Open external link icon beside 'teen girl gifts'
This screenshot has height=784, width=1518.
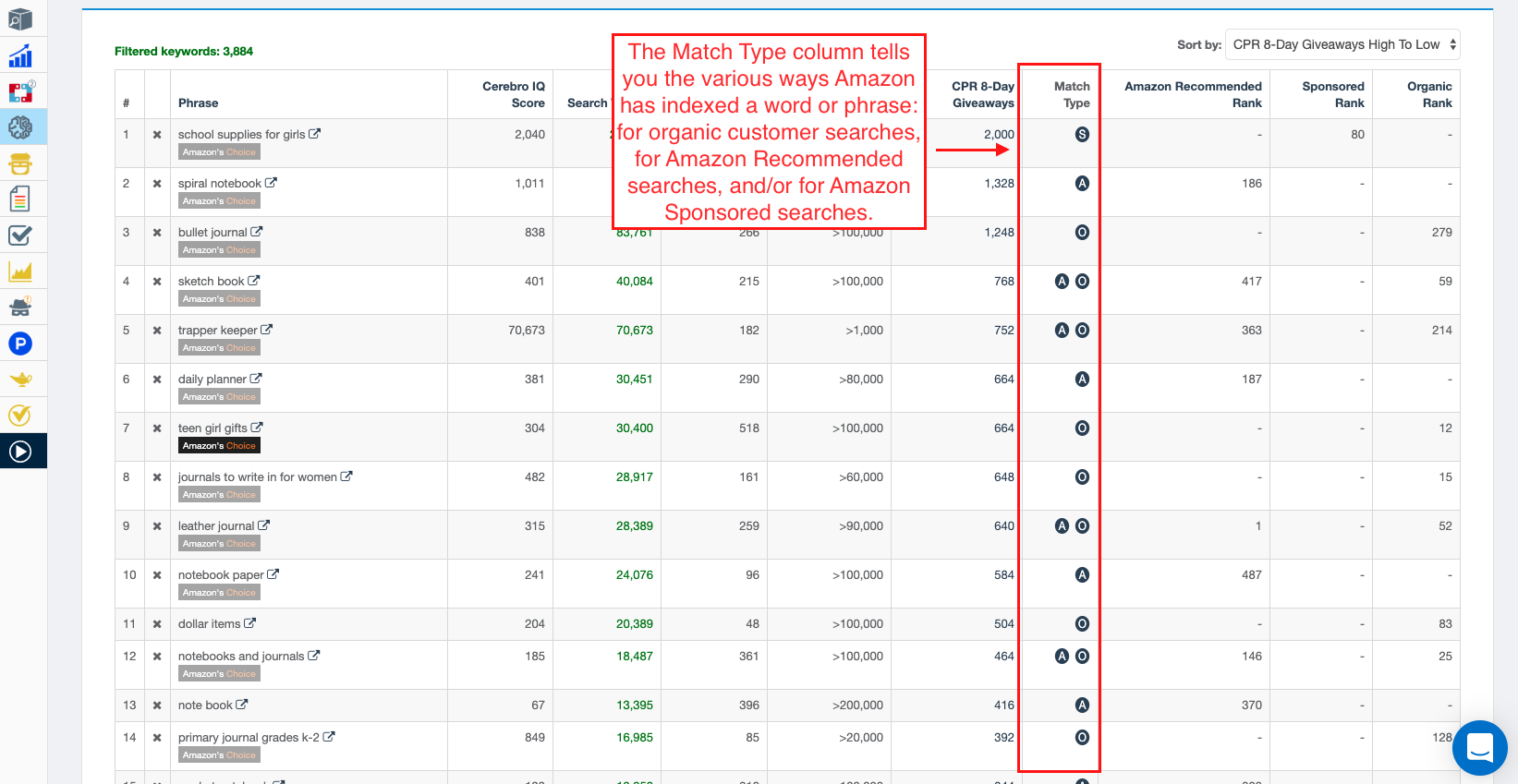tap(257, 428)
